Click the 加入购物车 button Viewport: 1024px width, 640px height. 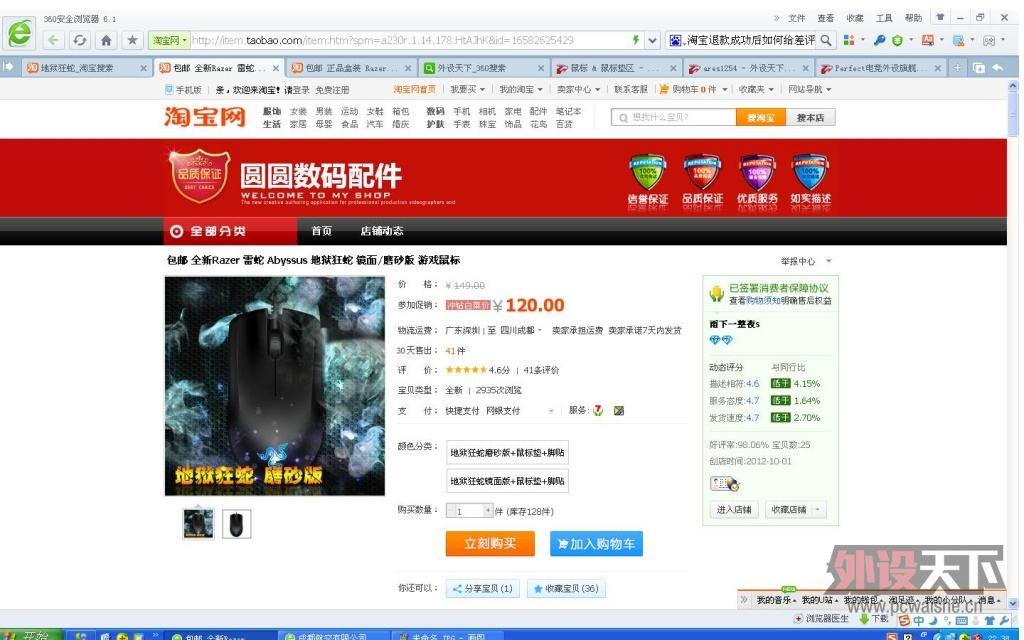tap(596, 543)
